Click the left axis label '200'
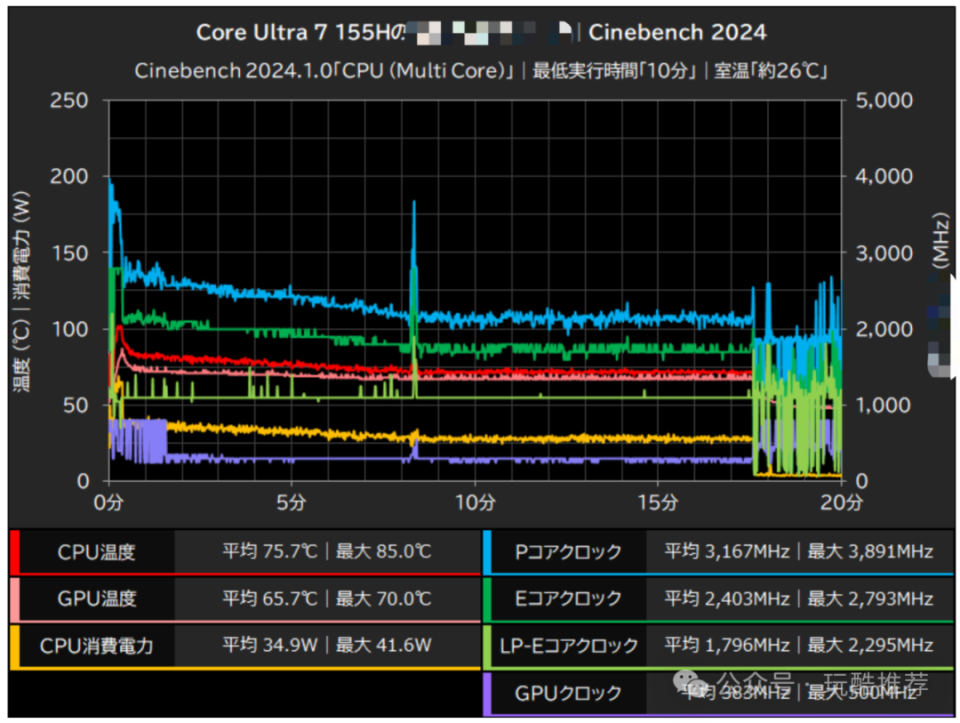The height and width of the screenshot is (723, 960). click(69, 176)
